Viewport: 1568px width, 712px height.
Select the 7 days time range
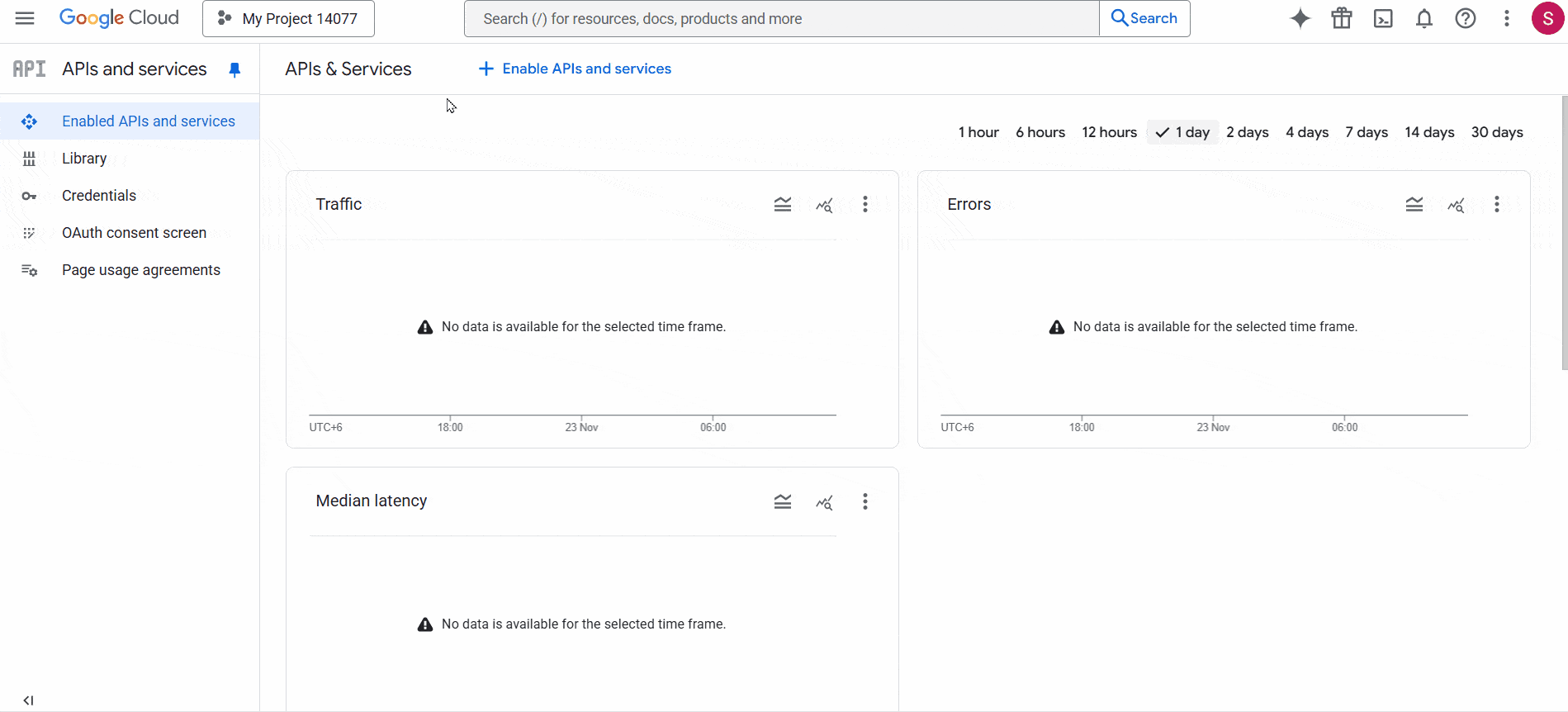(1366, 132)
